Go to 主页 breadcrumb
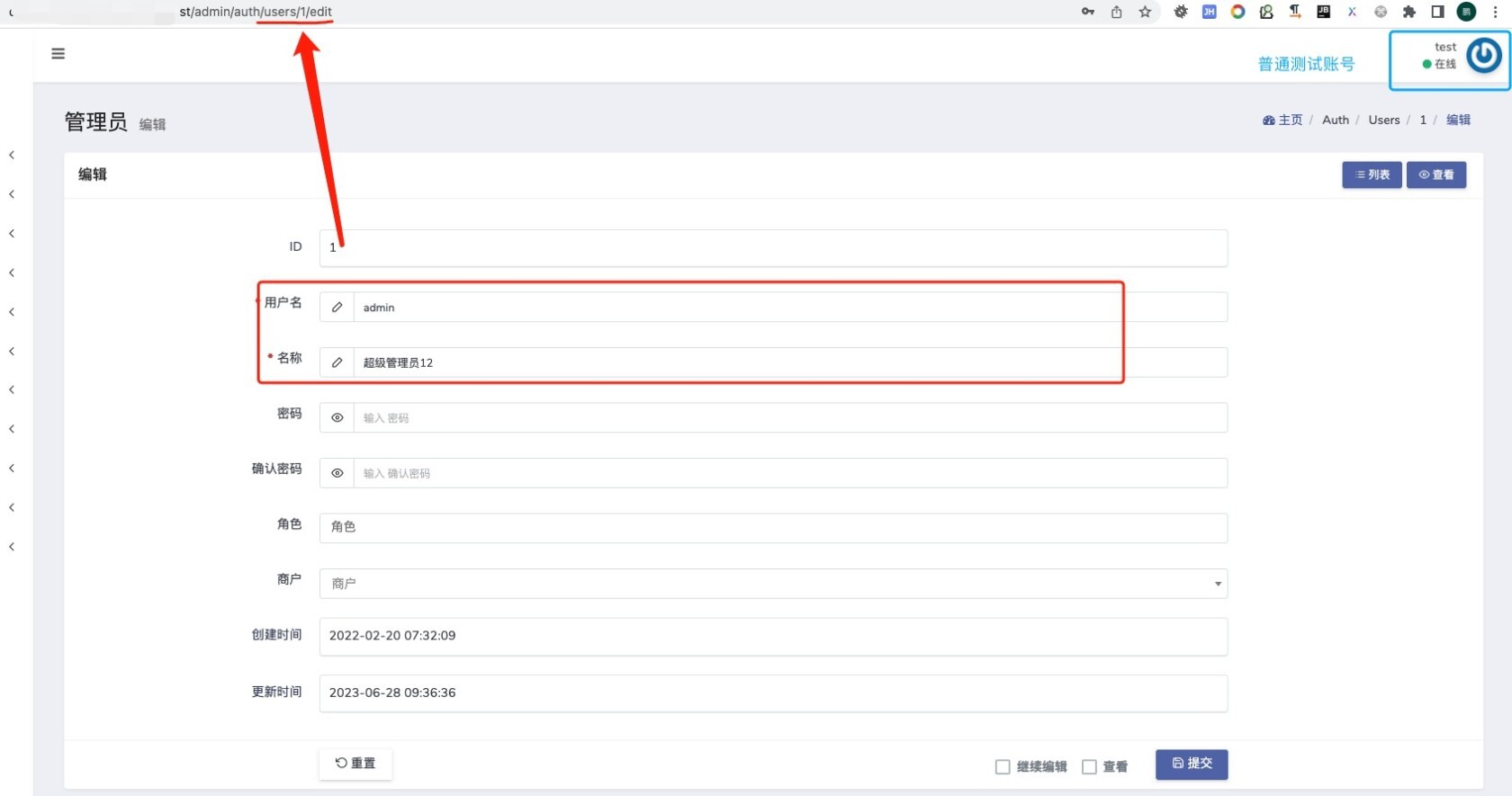The width and height of the screenshot is (1512, 796). pyautogui.click(x=1282, y=120)
